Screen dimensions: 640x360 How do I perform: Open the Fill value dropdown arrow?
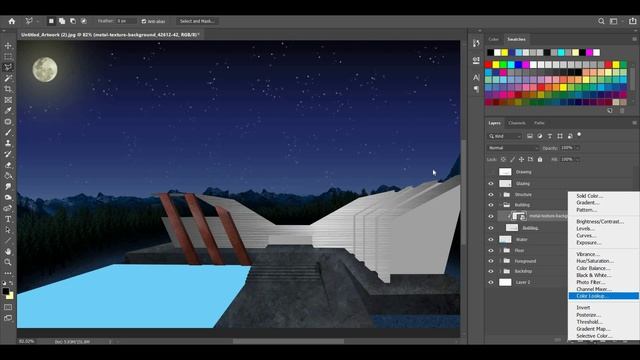578,160
